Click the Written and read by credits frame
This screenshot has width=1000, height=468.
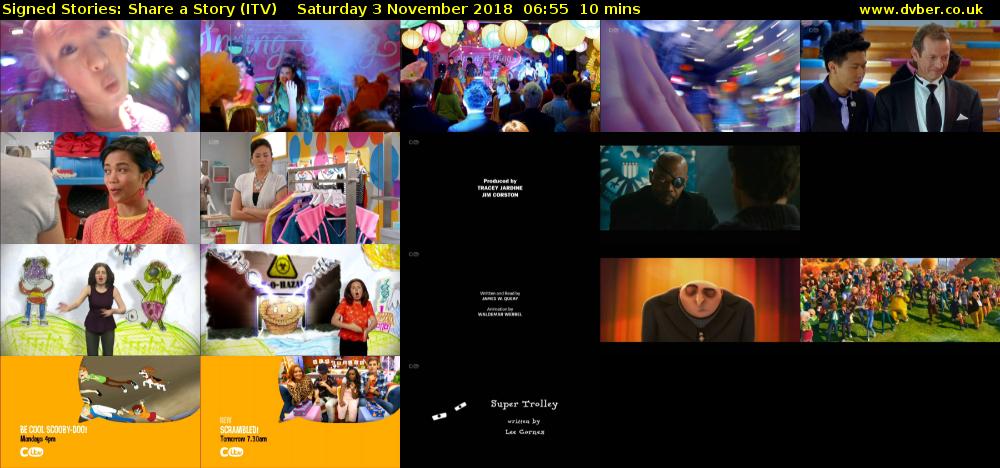click(500, 300)
